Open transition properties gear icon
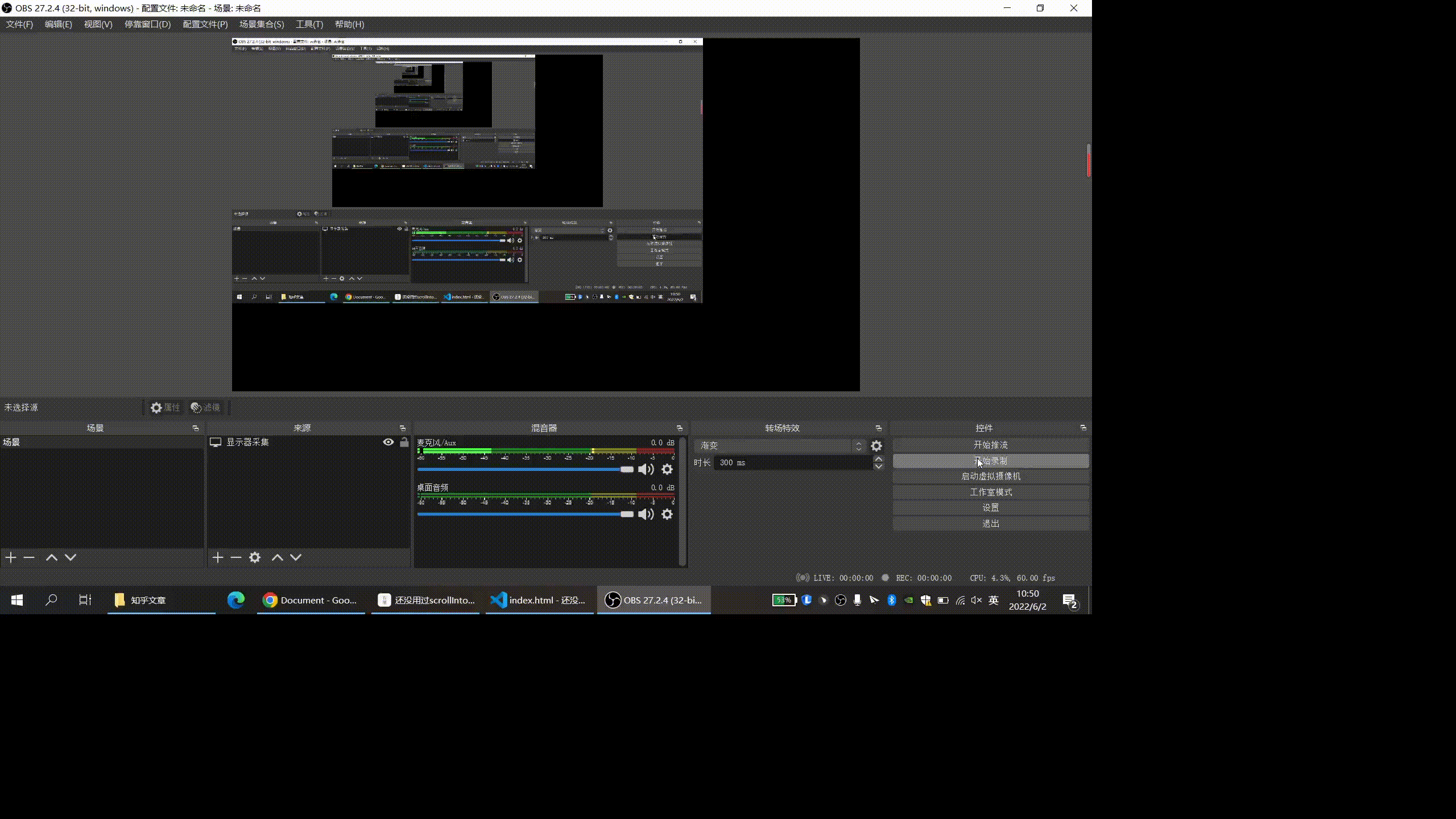1456x819 pixels. point(876,446)
